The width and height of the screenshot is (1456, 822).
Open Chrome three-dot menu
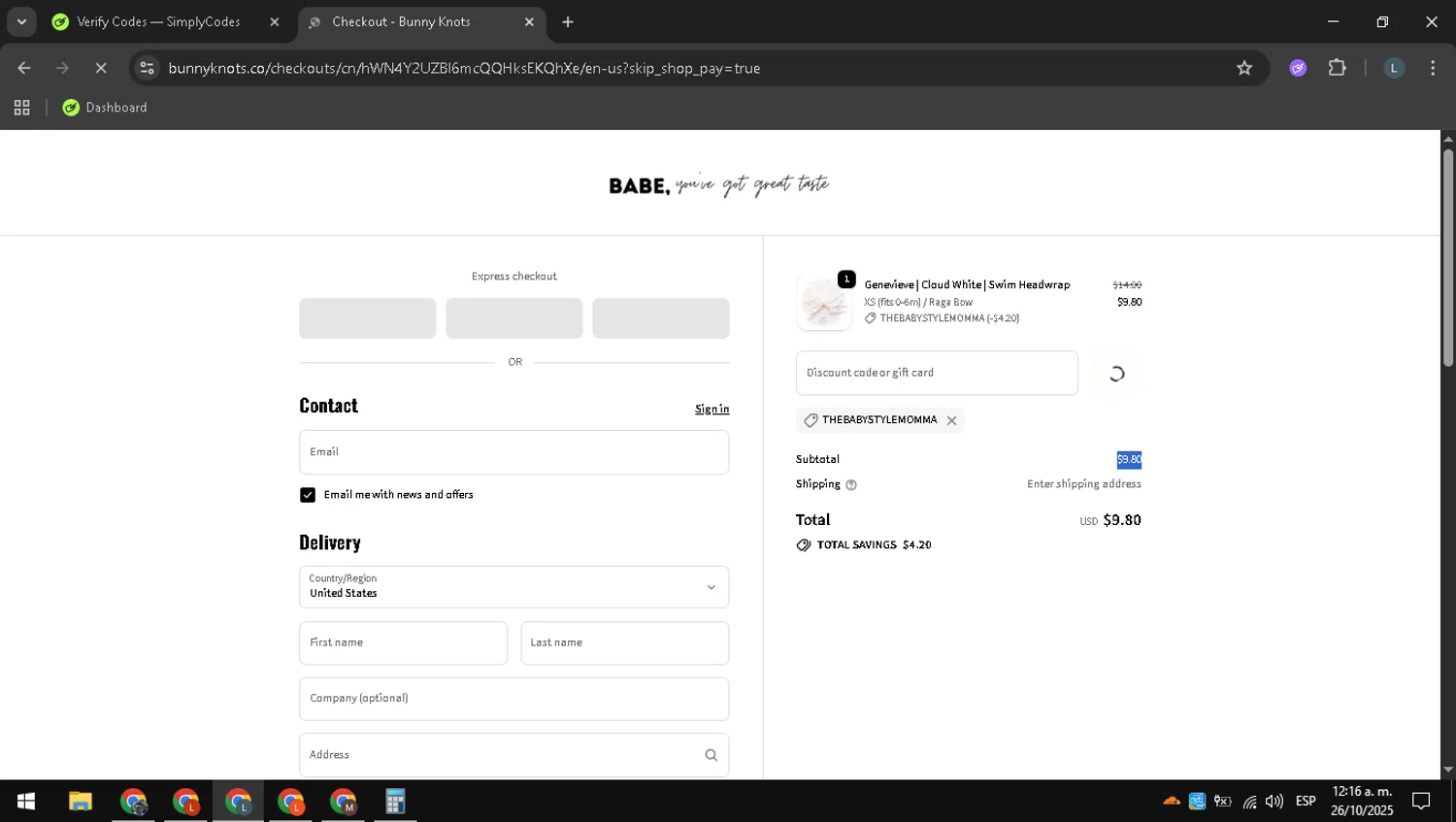click(x=1433, y=68)
